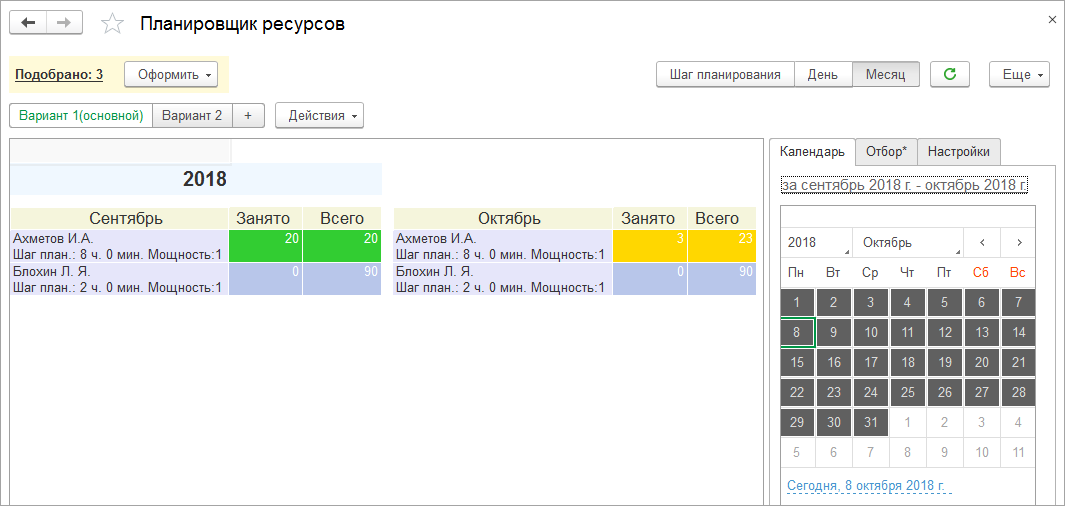Click Блохин Л. Я. row under Октябрь
Image resolution: width=1065 pixels, height=506 pixels.
[x=503, y=278]
